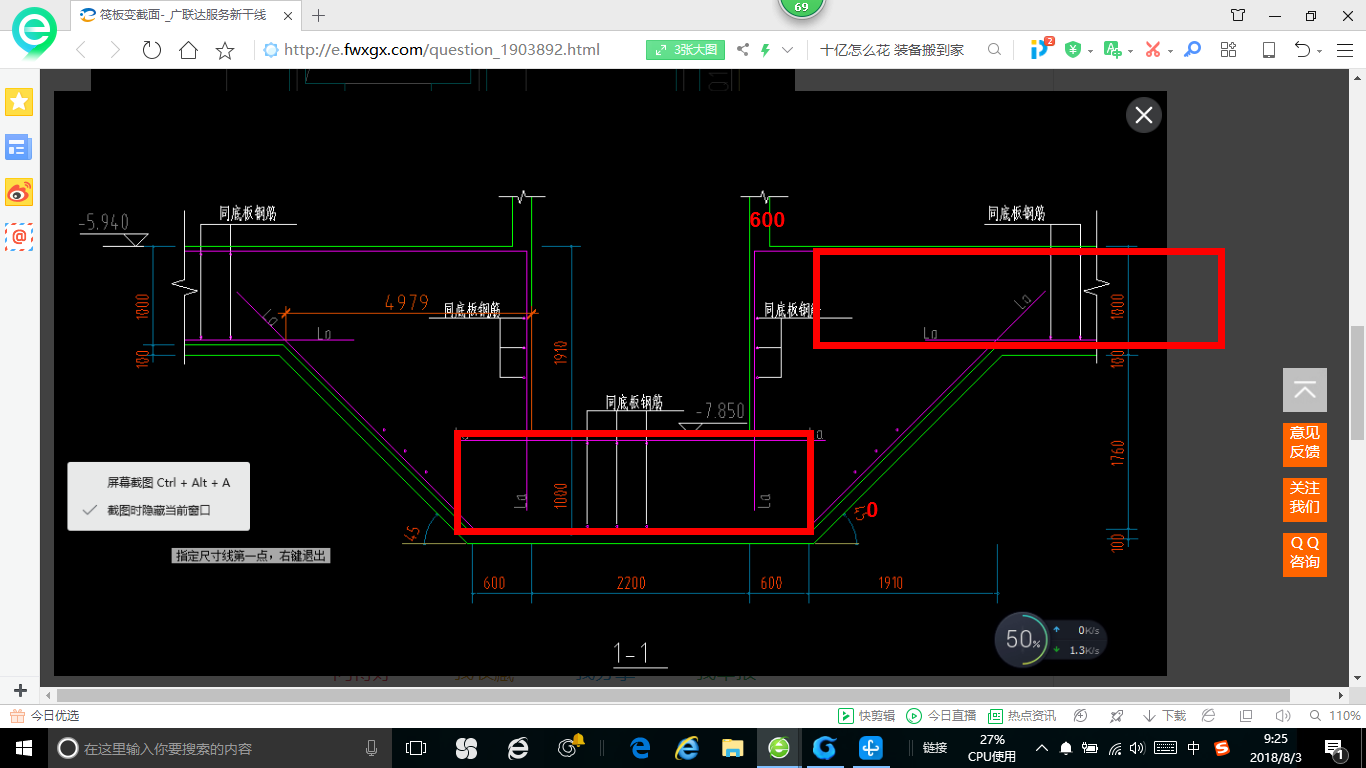Click the search box with 十亿怎么花

coord(892,49)
